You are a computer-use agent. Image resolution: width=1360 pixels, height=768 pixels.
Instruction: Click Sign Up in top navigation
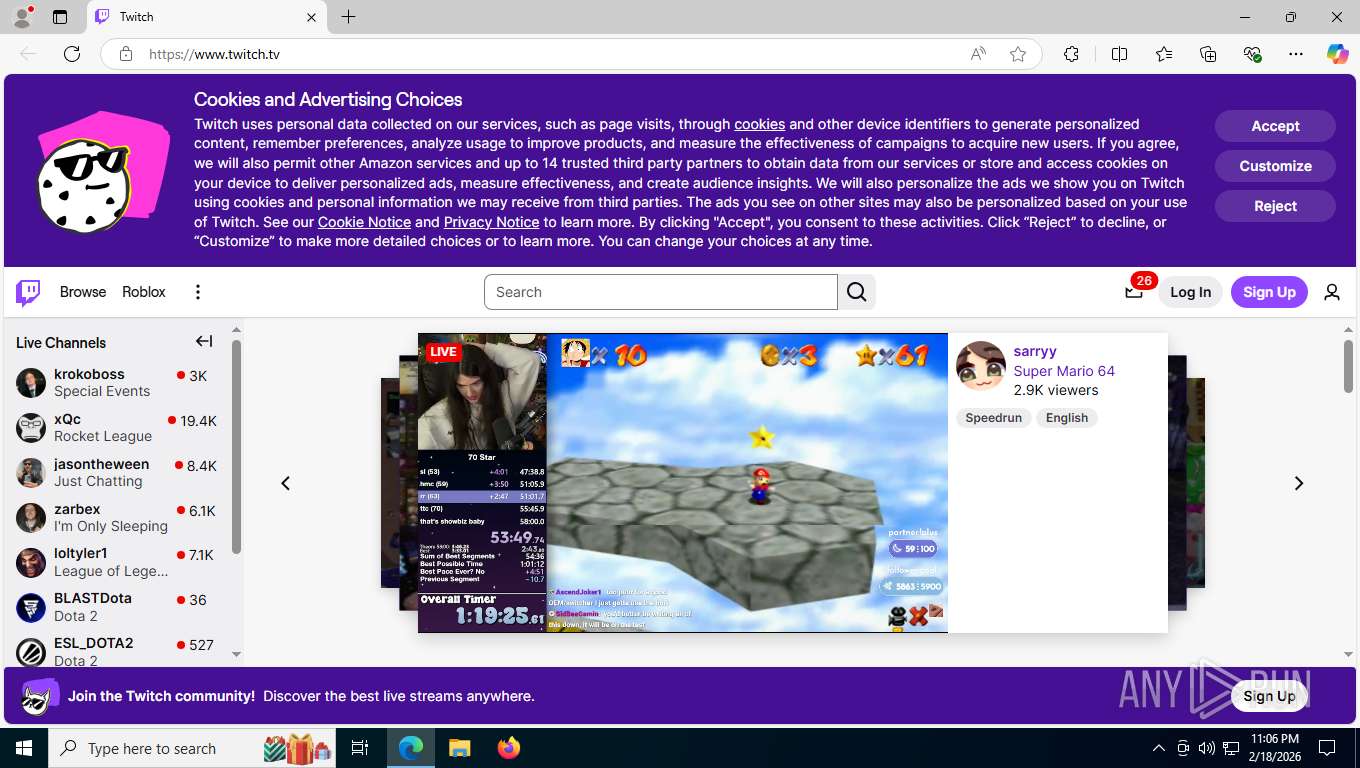point(1269,292)
